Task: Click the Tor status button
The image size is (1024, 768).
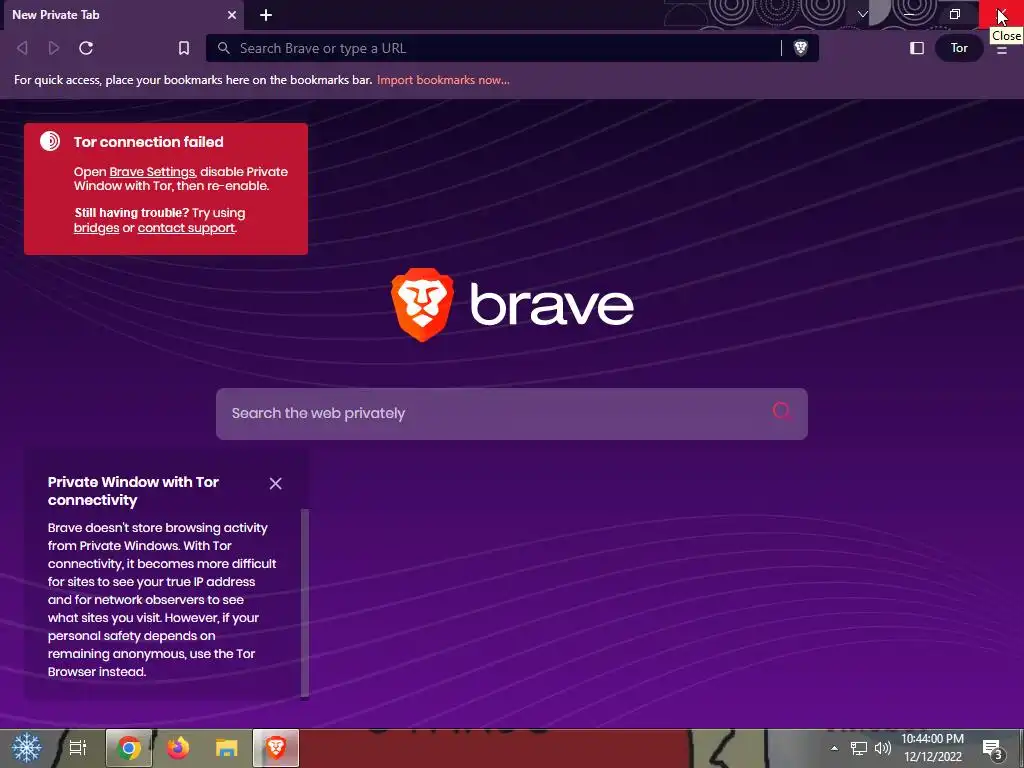Action: [x=959, y=48]
